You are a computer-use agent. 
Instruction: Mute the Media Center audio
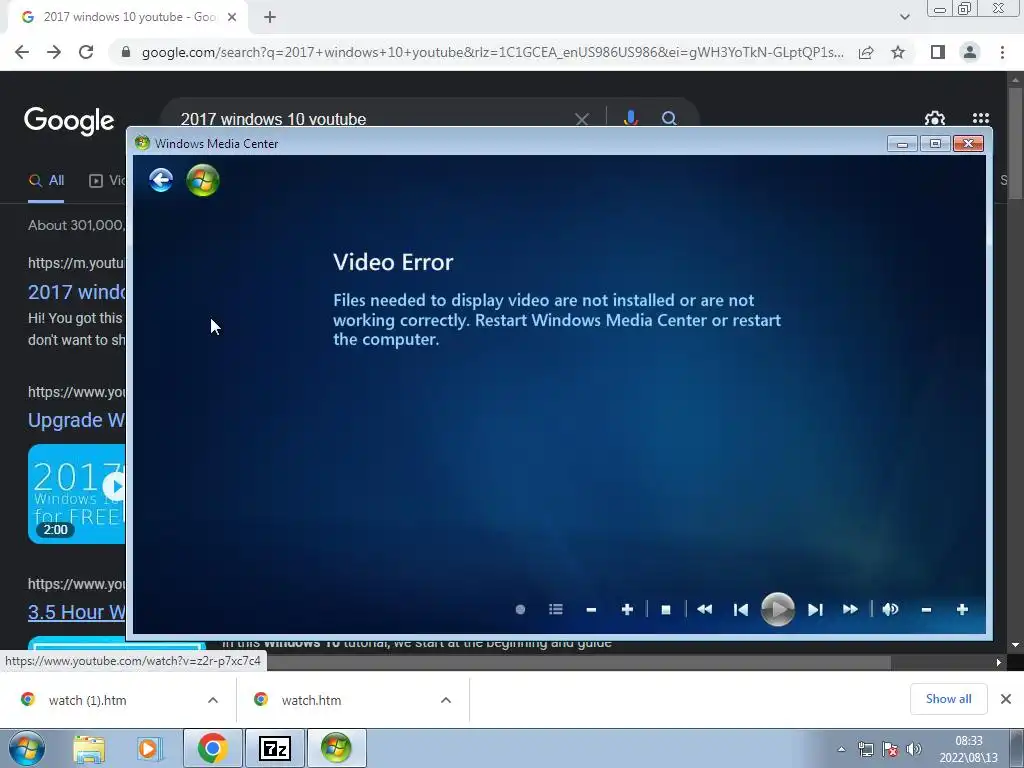[x=890, y=609]
